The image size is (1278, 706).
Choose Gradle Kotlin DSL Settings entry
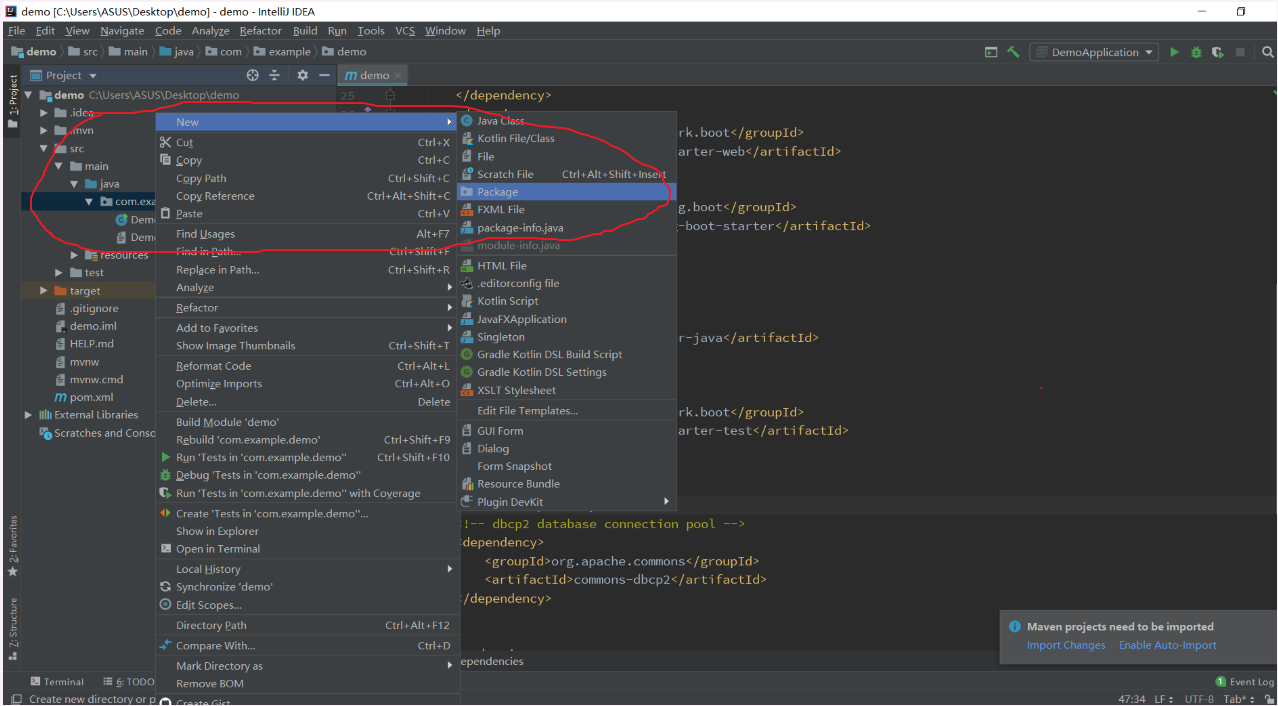click(566, 372)
